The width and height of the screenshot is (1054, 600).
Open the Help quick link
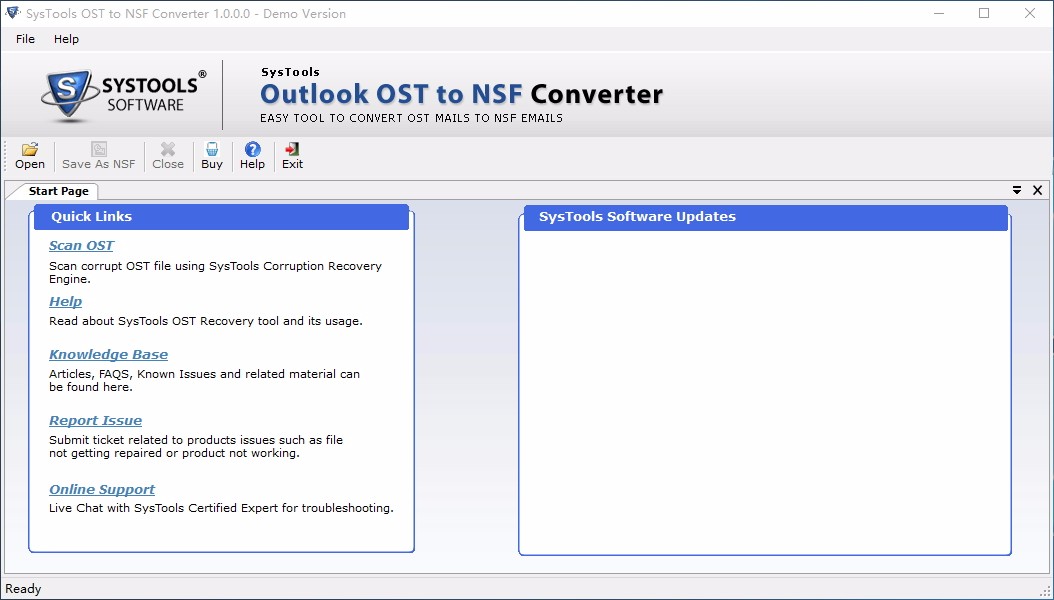(x=65, y=302)
